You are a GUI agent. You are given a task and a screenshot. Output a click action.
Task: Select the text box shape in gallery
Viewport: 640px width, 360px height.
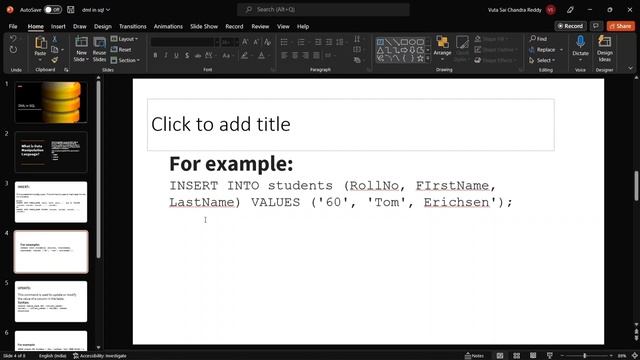click(x=380, y=42)
